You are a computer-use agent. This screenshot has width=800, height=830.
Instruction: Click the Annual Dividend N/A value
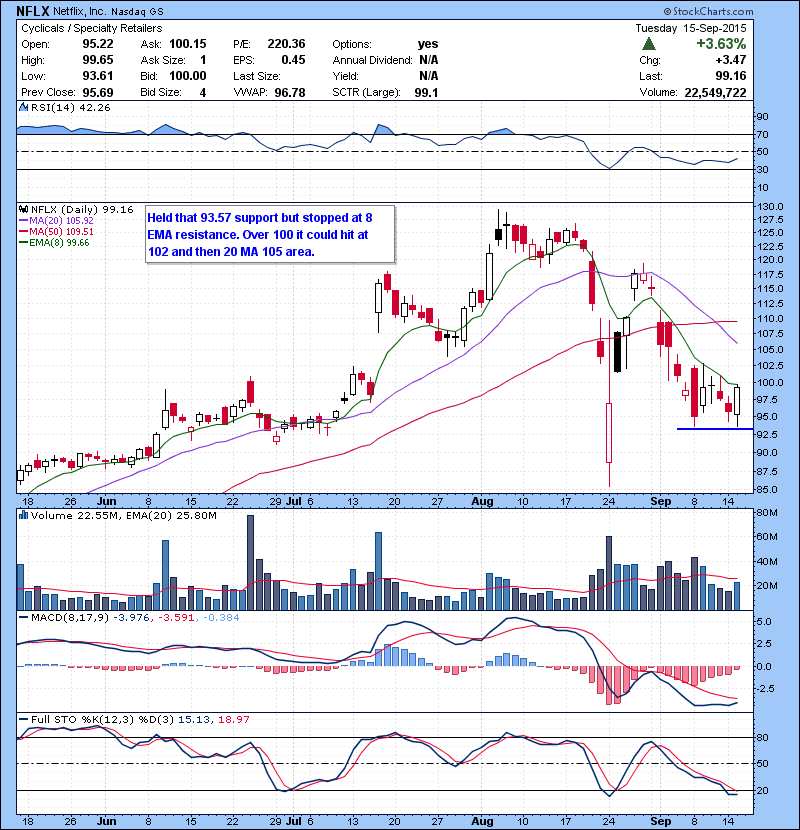428,60
